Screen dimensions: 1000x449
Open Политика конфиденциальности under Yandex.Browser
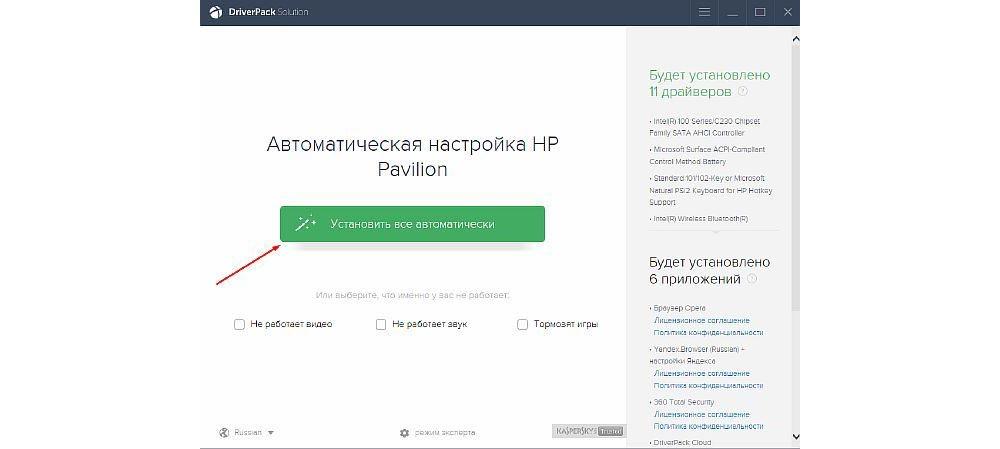[x=709, y=385]
